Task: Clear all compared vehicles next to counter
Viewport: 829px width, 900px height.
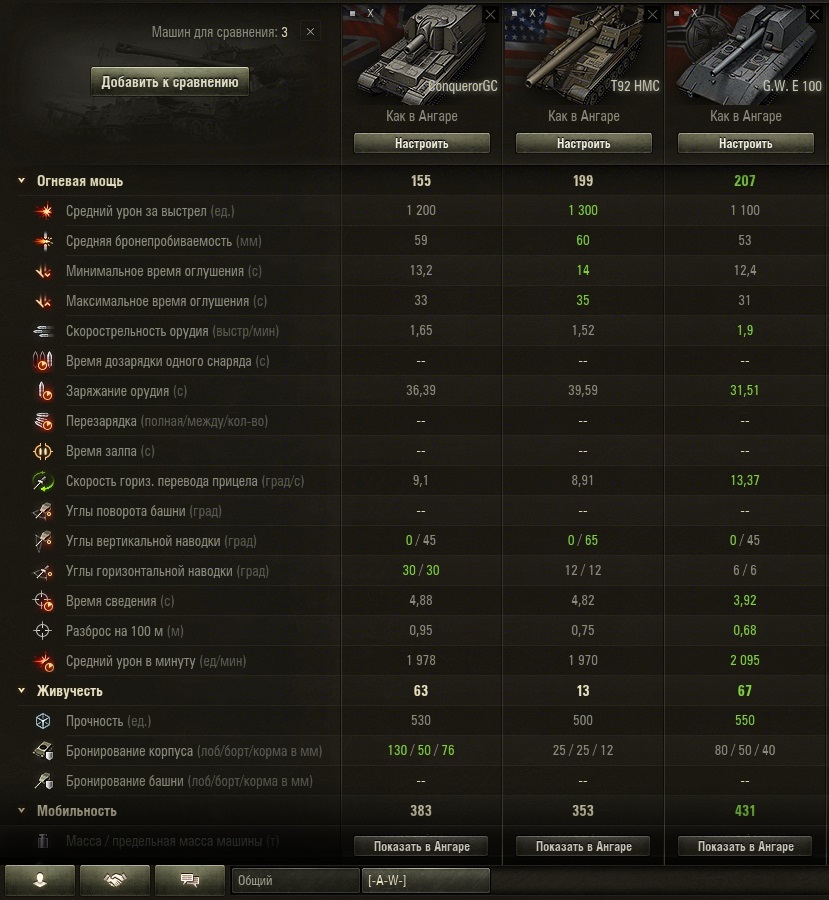Action: click(311, 32)
